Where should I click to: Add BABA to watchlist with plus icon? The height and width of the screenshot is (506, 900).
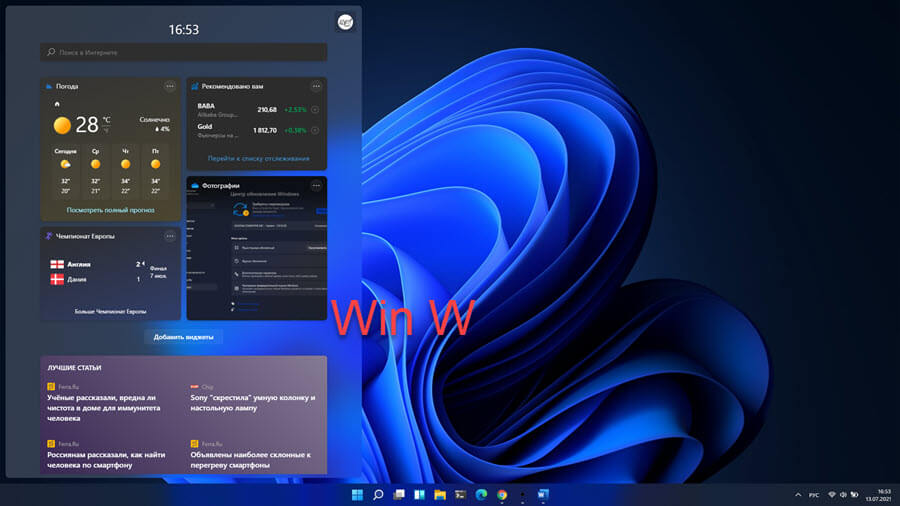pos(315,110)
